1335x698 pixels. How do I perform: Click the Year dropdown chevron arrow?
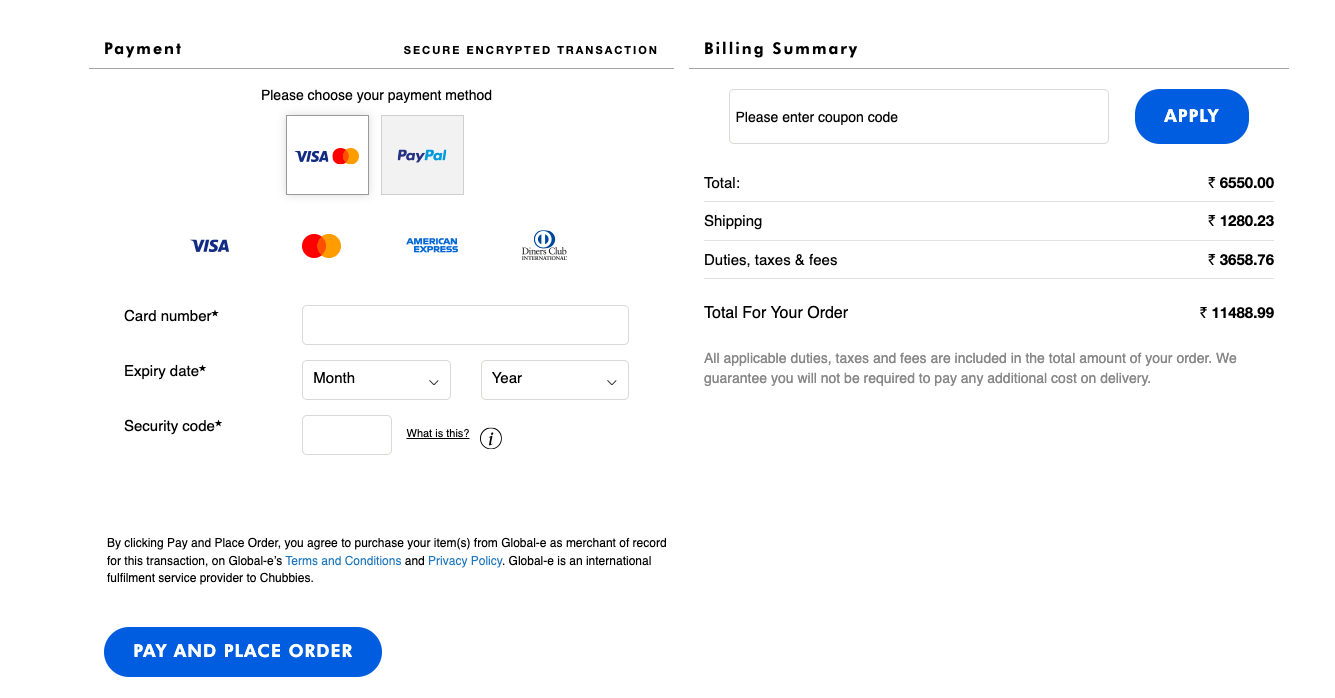[612, 382]
